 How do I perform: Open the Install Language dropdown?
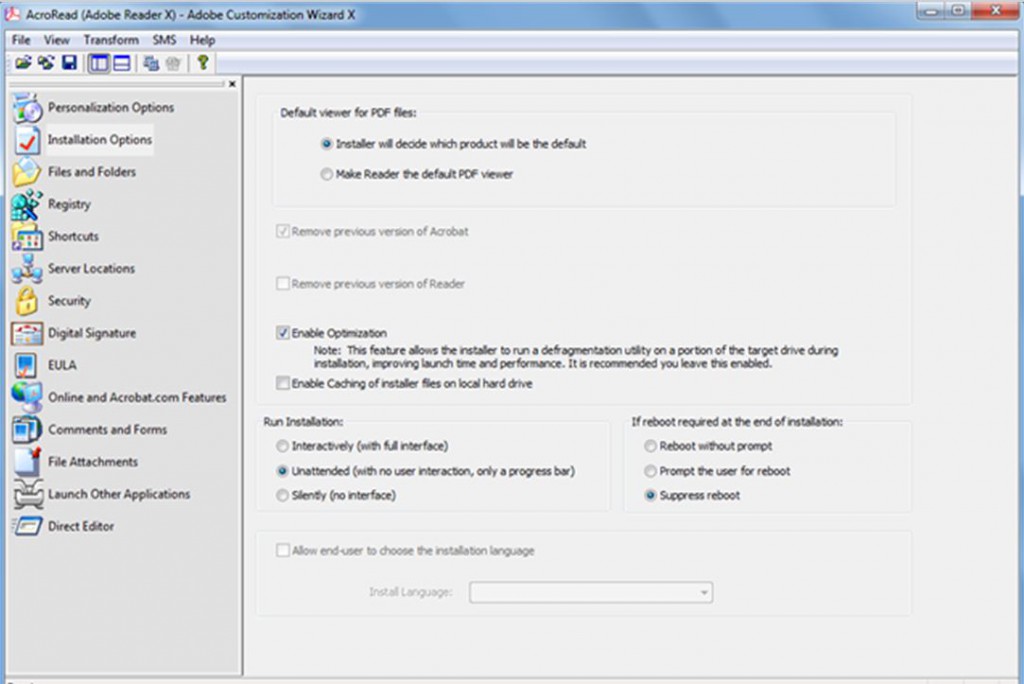click(x=591, y=593)
